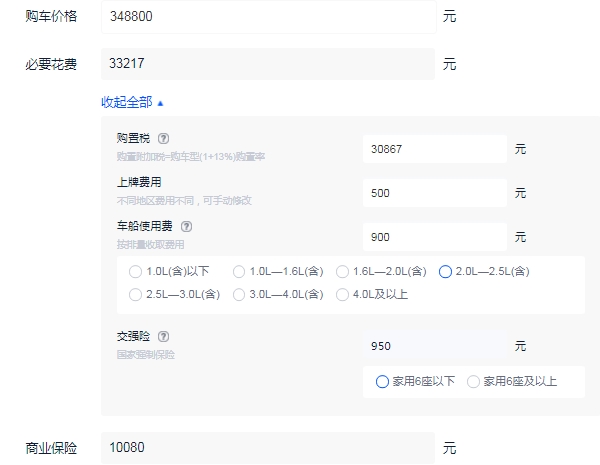
Task: Click the 车船使用费 amount field
Action: [x=434, y=237]
